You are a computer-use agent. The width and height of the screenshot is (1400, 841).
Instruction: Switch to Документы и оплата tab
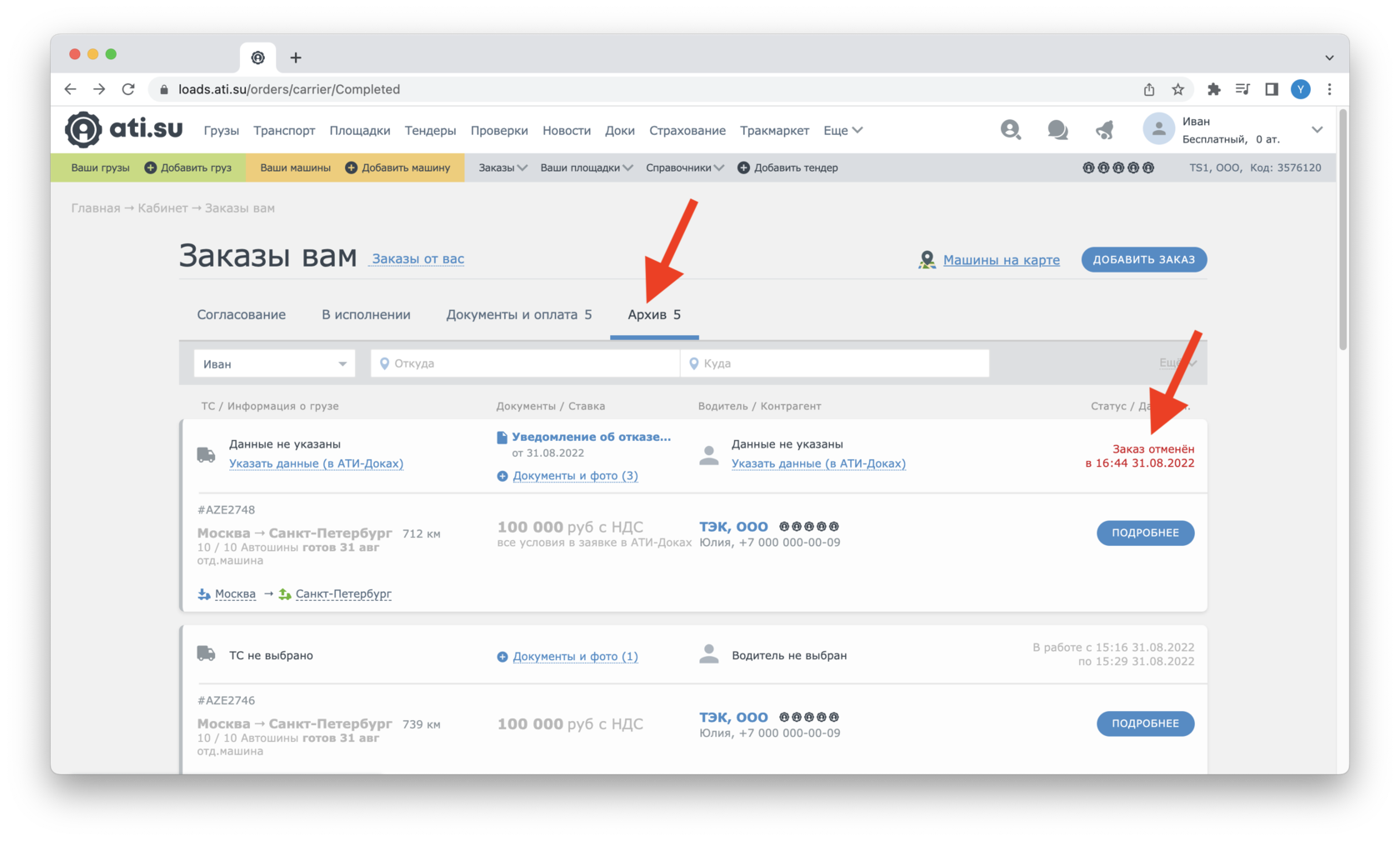(x=518, y=314)
